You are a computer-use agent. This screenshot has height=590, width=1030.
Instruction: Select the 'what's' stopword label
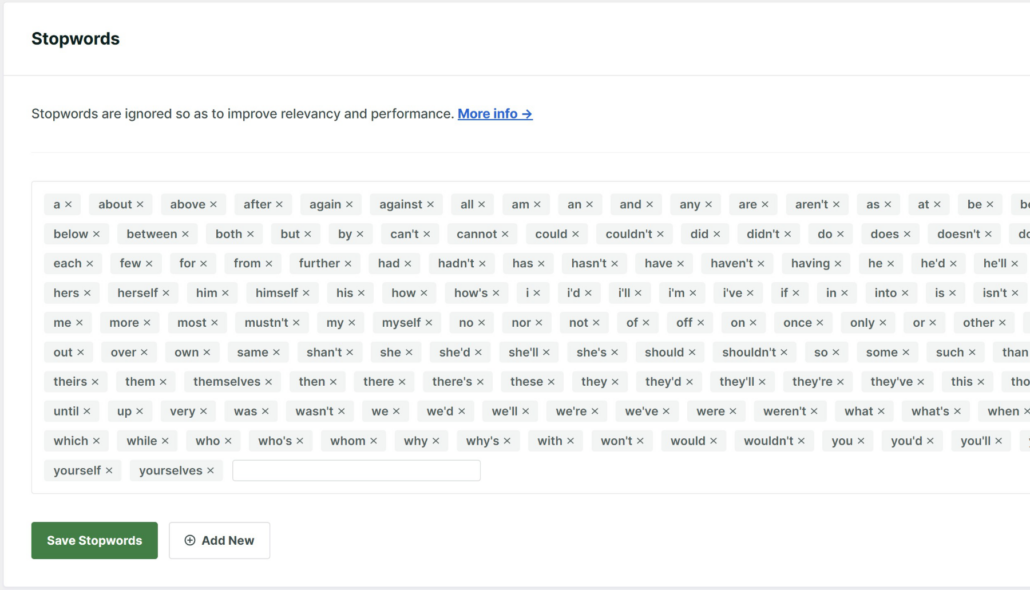[x=930, y=411]
